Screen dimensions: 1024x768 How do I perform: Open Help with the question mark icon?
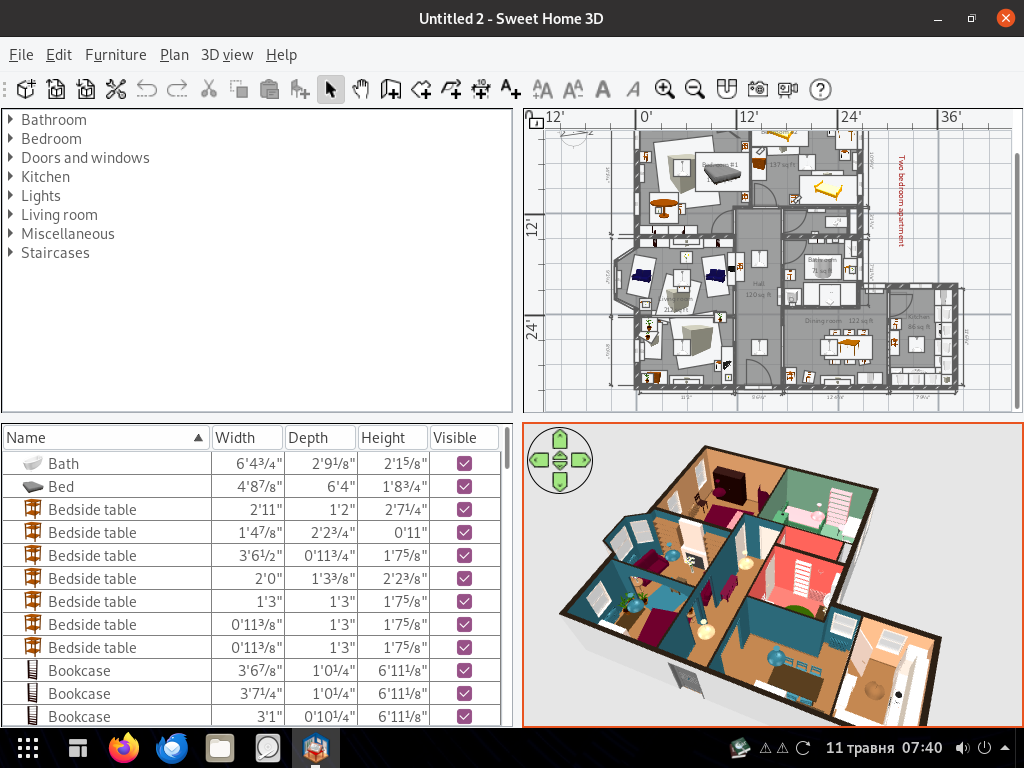(820, 89)
